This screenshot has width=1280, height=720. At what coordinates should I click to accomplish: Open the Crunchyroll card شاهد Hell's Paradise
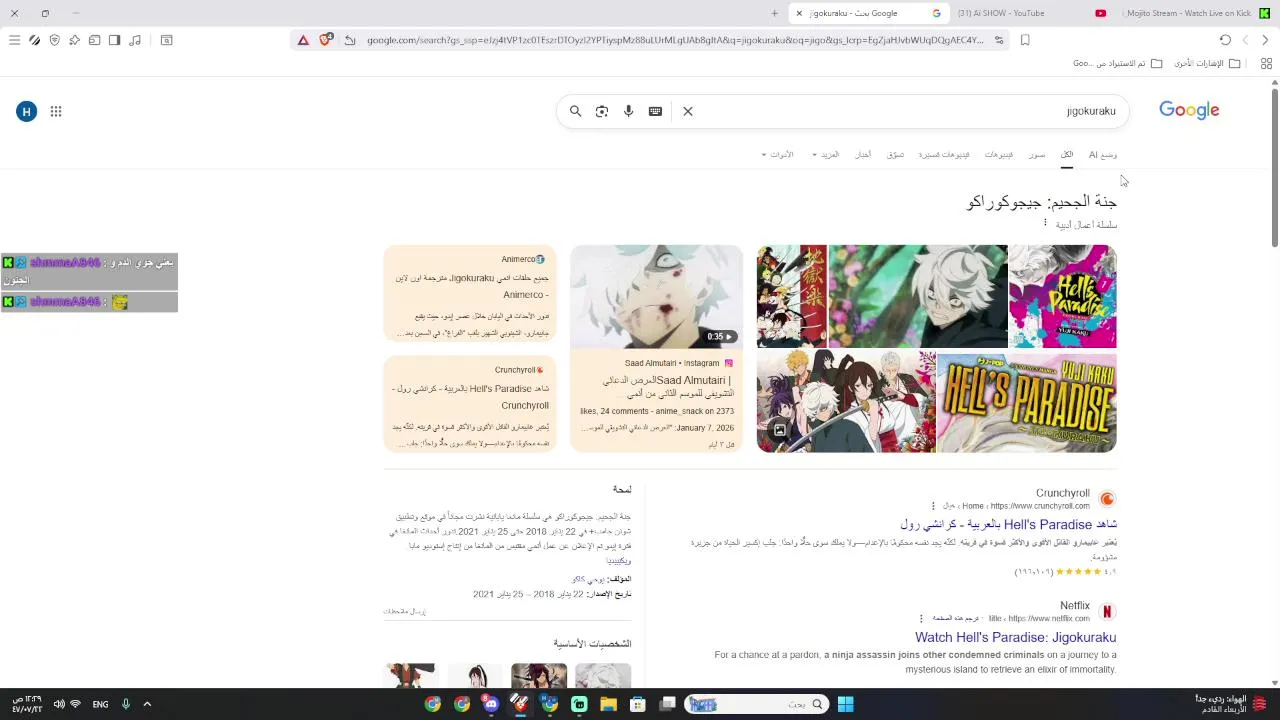click(470, 403)
